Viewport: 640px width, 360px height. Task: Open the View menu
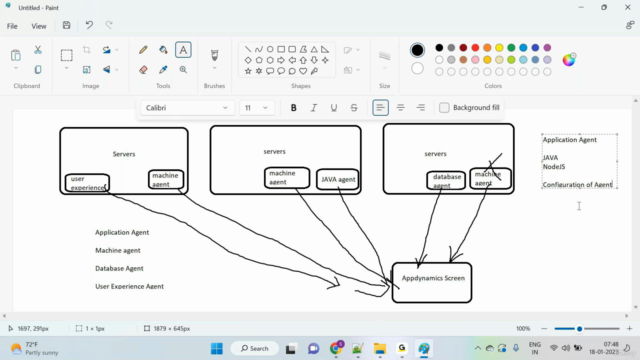coord(39,26)
